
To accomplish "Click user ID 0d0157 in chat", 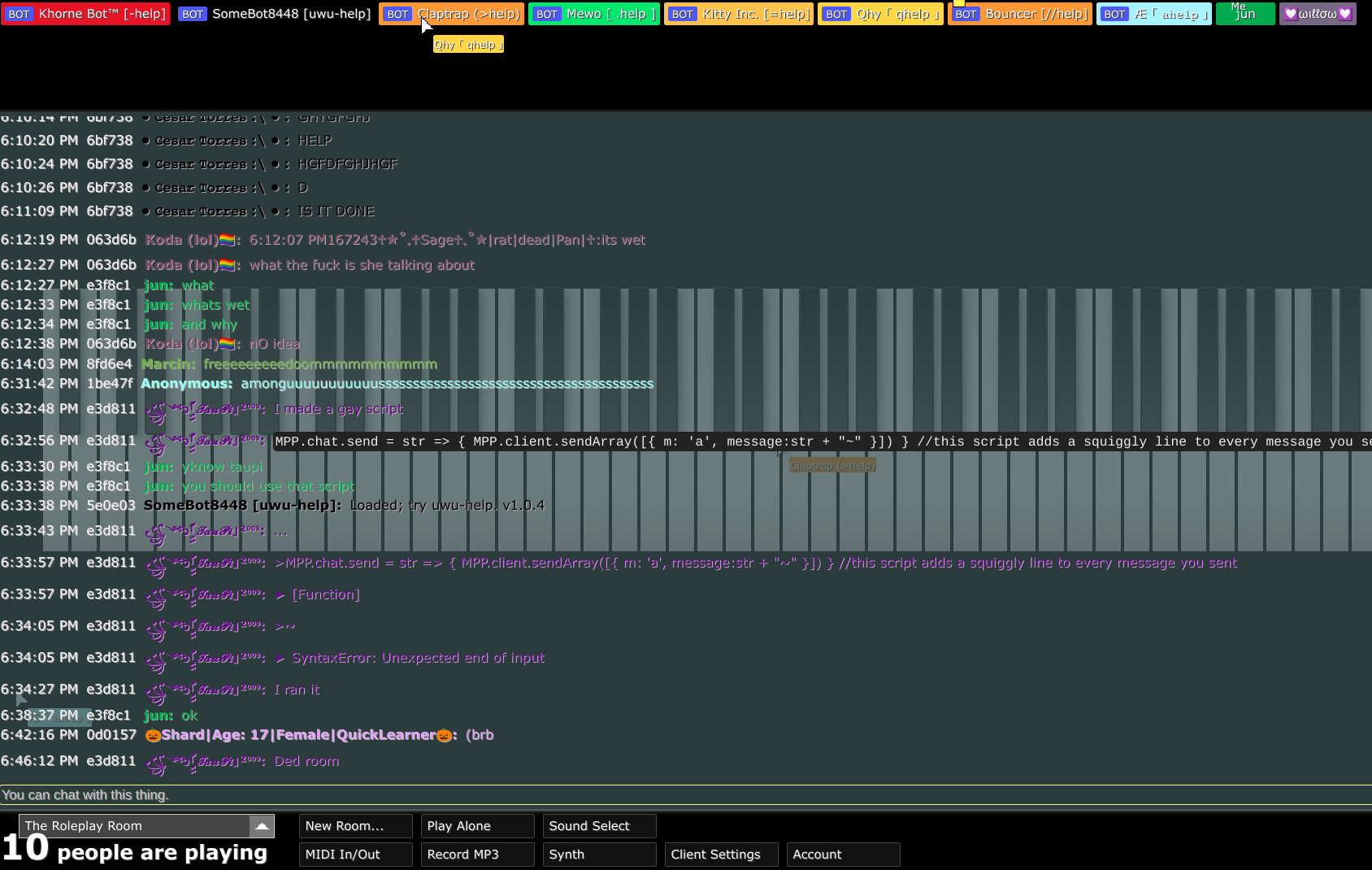I will [x=111, y=735].
